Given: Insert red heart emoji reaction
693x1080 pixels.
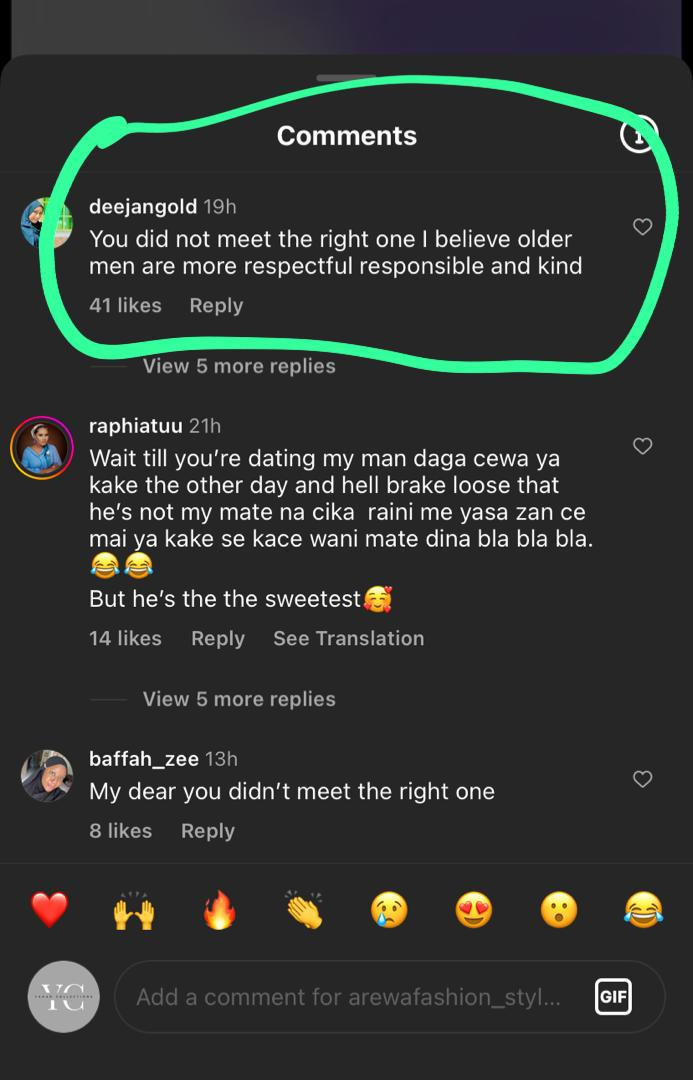Looking at the screenshot, I should [x=49, y=910].
